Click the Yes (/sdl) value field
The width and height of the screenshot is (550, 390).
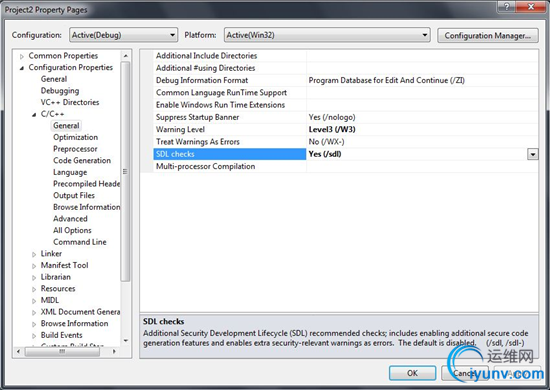(x=417, y=154)
